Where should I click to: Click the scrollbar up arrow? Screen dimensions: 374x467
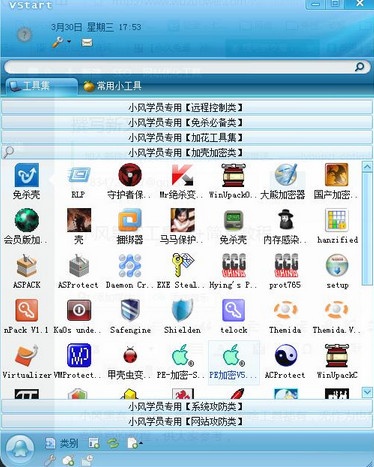(367, 167)
